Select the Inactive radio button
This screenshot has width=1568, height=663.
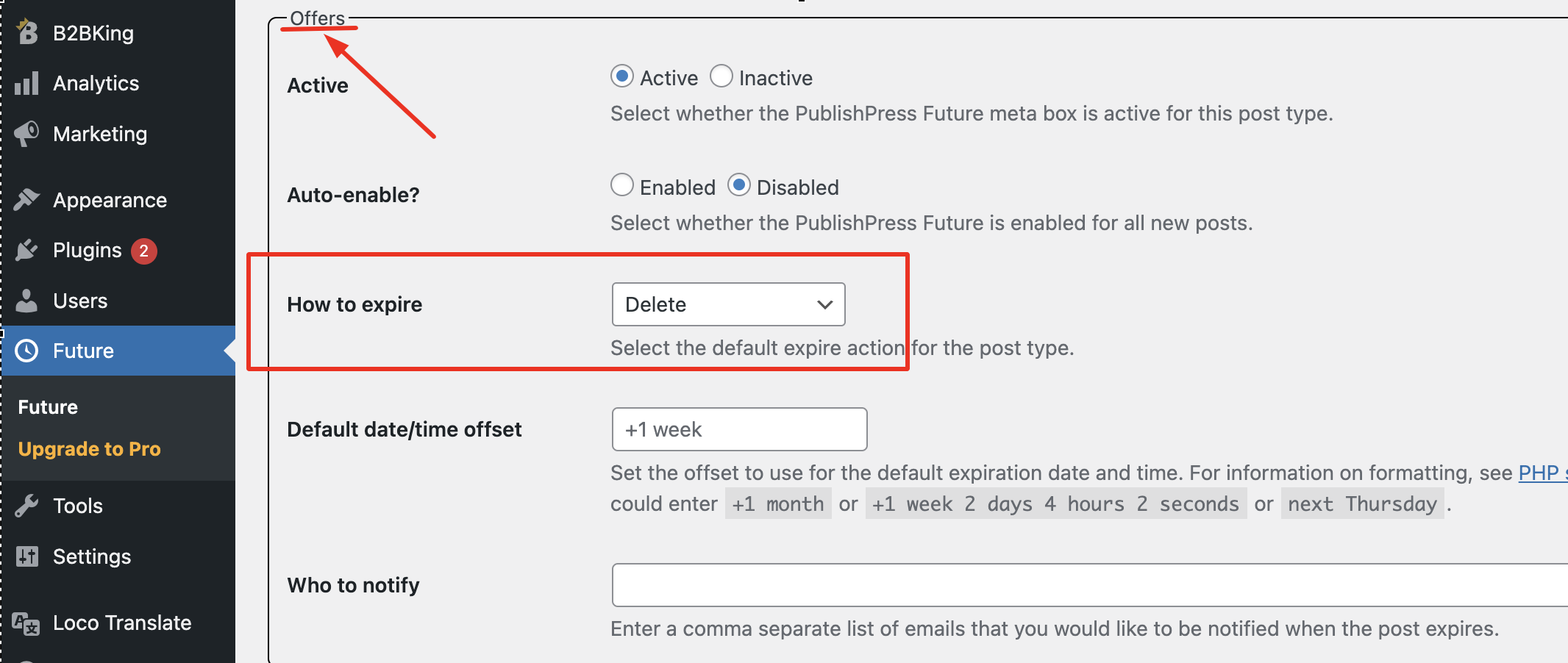[x=721, y=76]
